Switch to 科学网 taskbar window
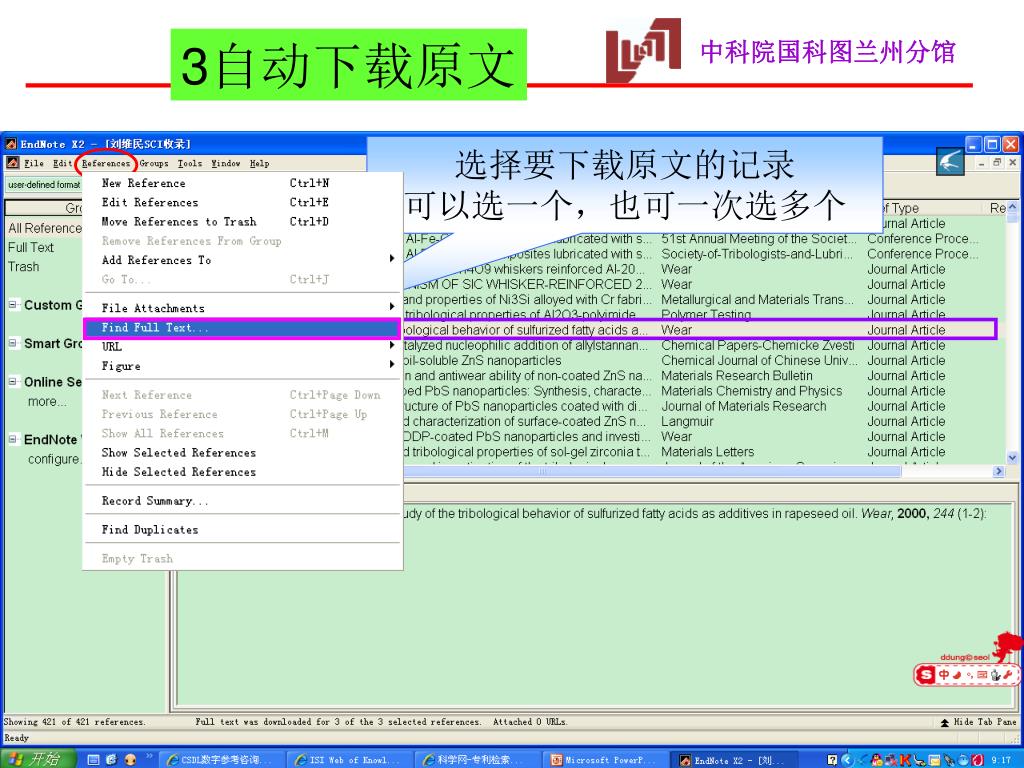The image size is (1024, 768). [476, 760]
